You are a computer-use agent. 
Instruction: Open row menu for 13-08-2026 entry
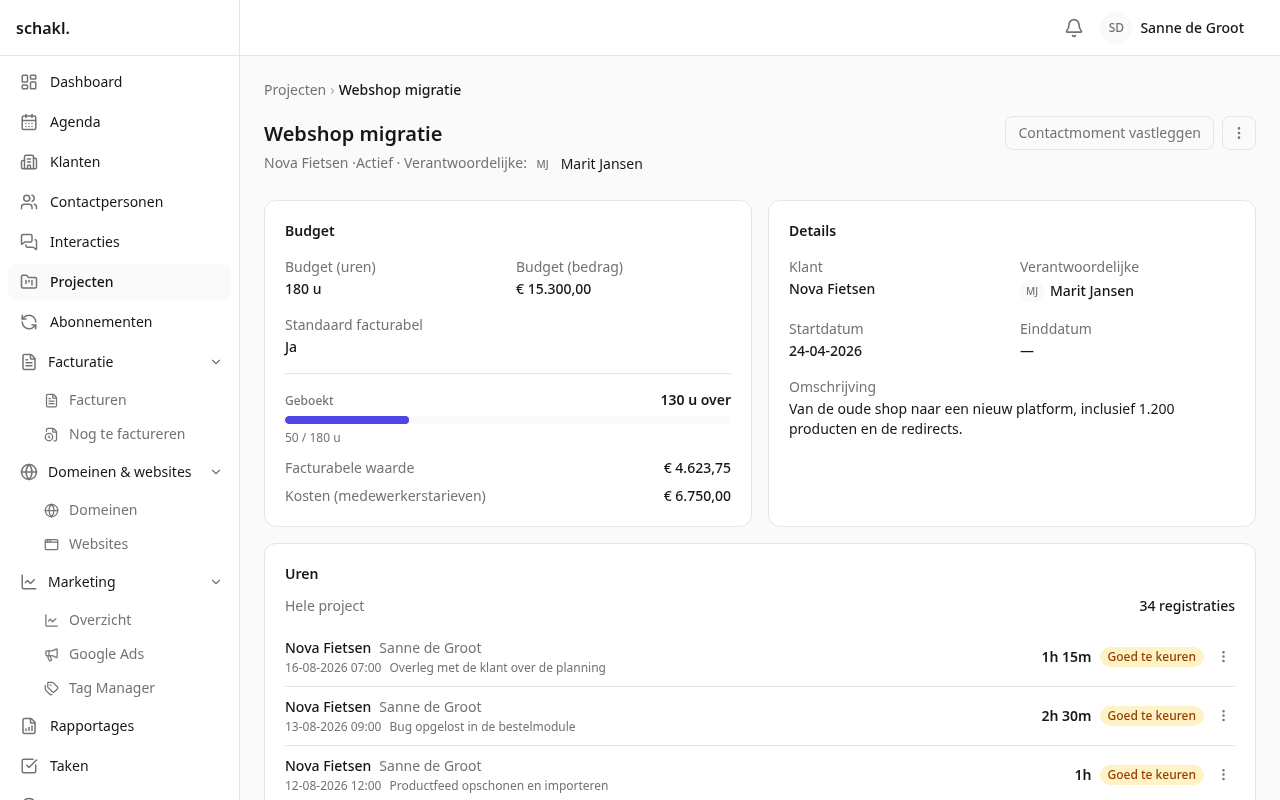pos(1223,716)
